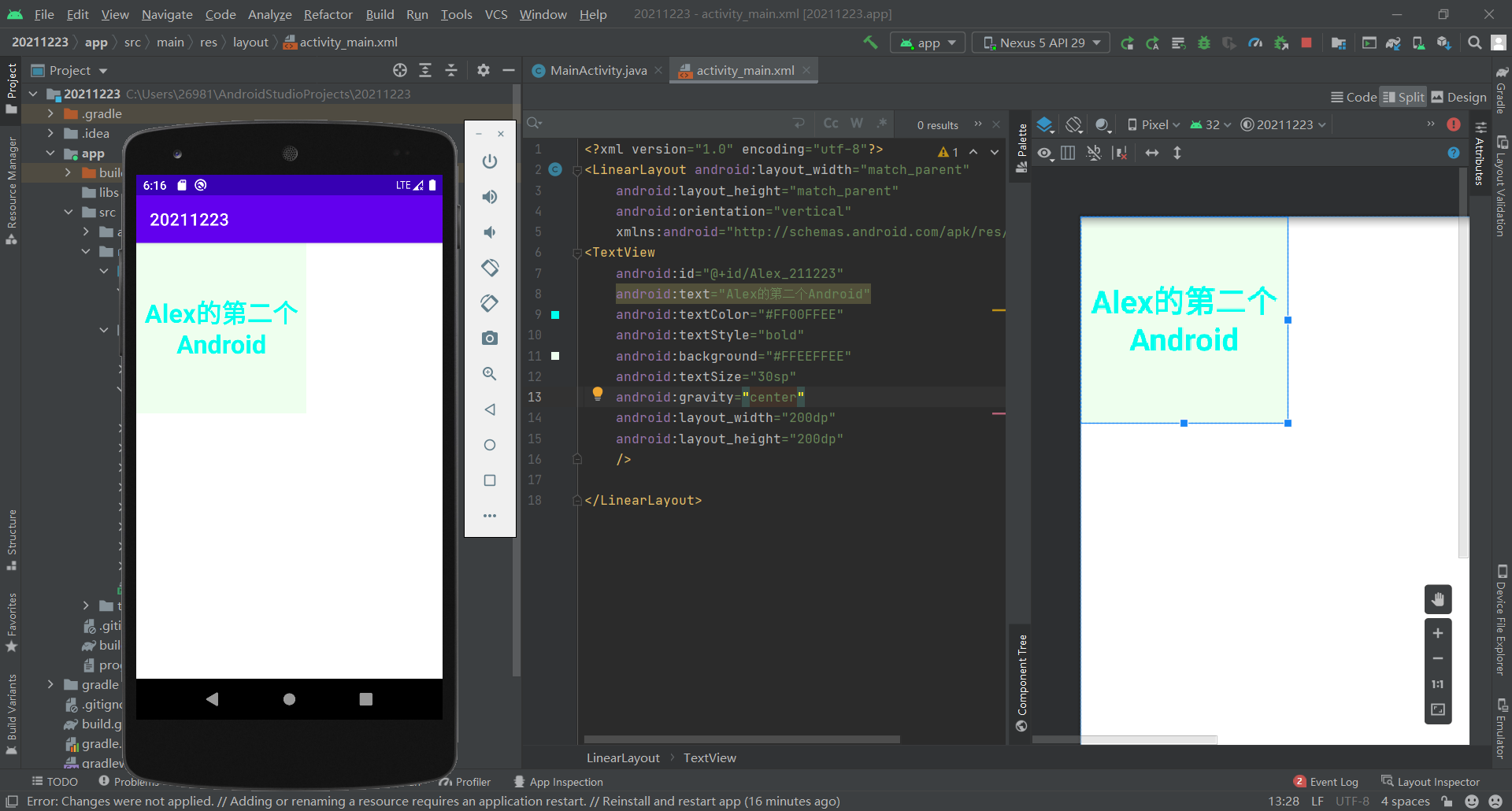
Task: Switch to Design view mode
Action: 1458,97
